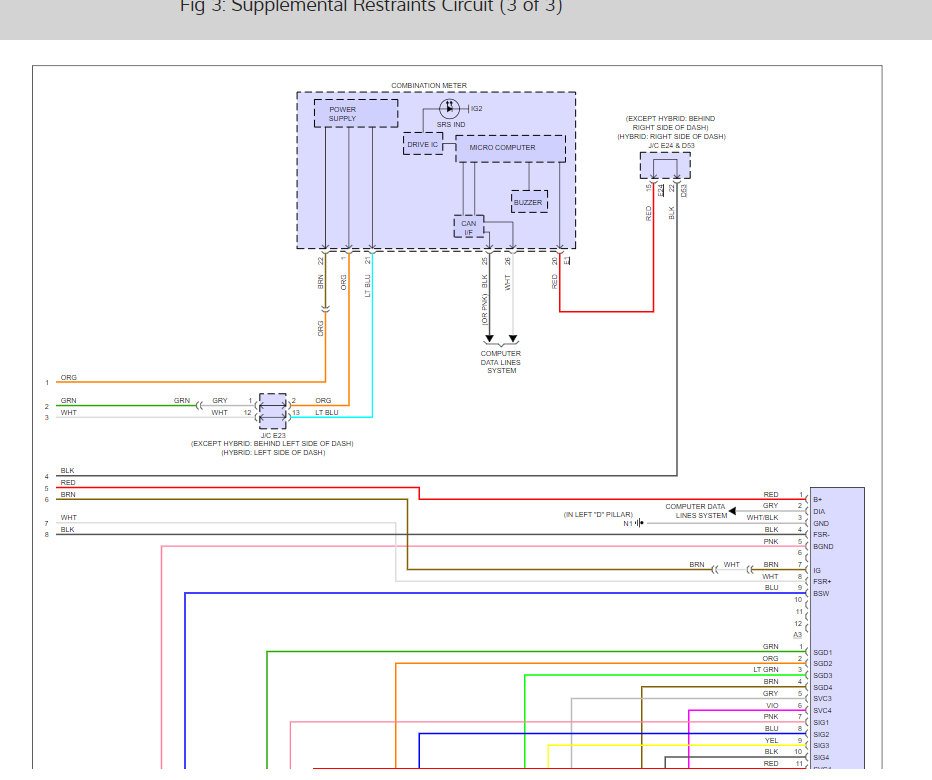This screenshot has height=780, width=932.
Task: Click the 'SIG1' terminal label
Action: tap(821, 723)
